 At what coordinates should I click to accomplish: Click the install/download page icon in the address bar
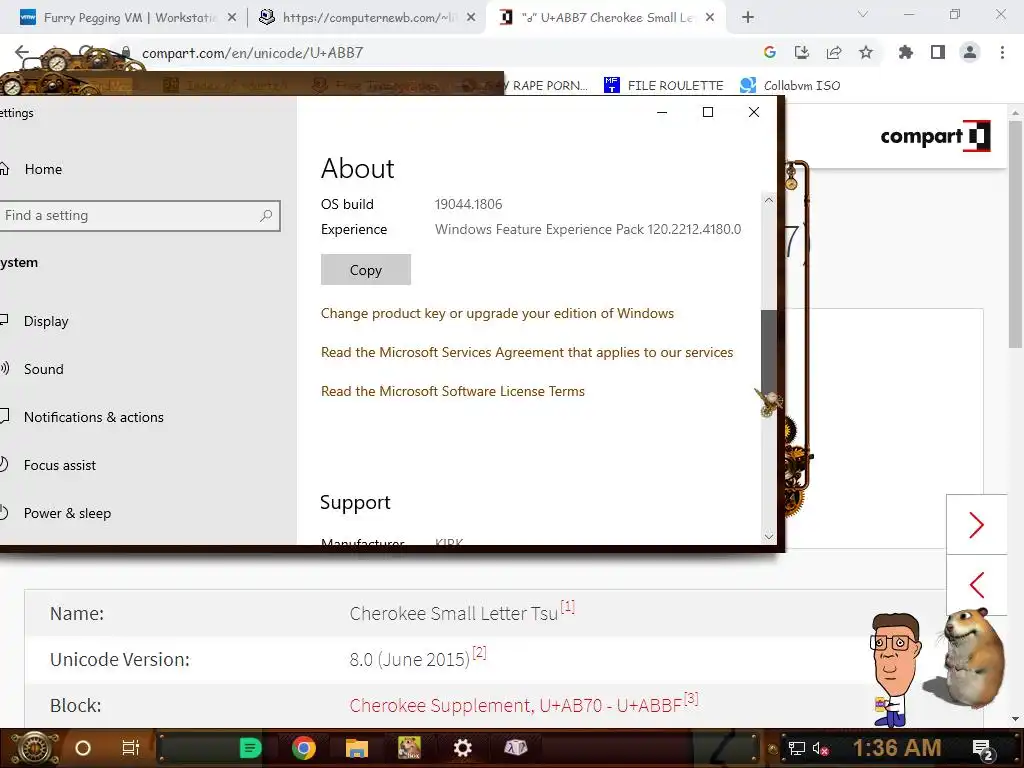[x=802, y=52]
